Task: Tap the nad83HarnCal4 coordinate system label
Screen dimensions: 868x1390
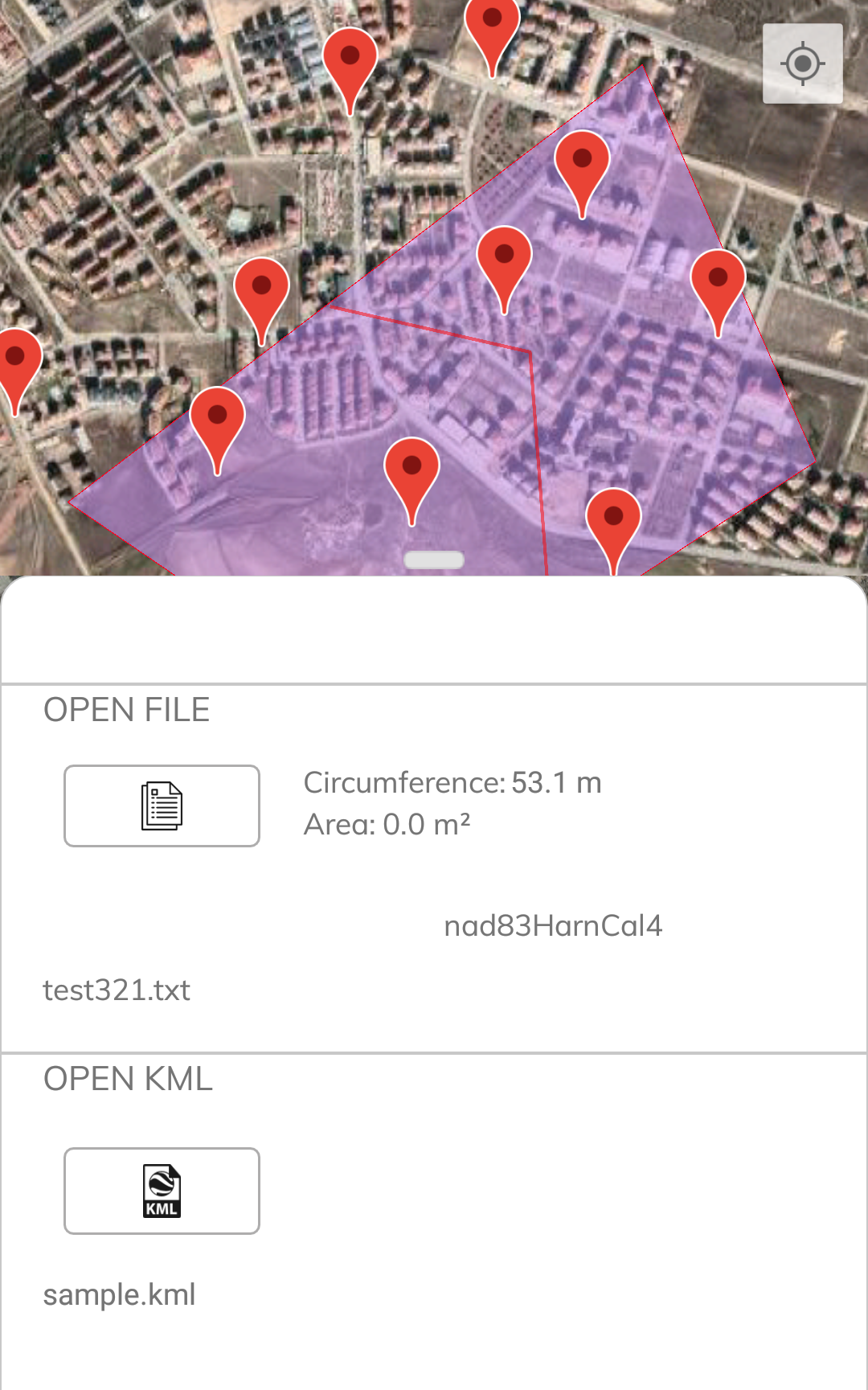Action: [x=553, y=925]
